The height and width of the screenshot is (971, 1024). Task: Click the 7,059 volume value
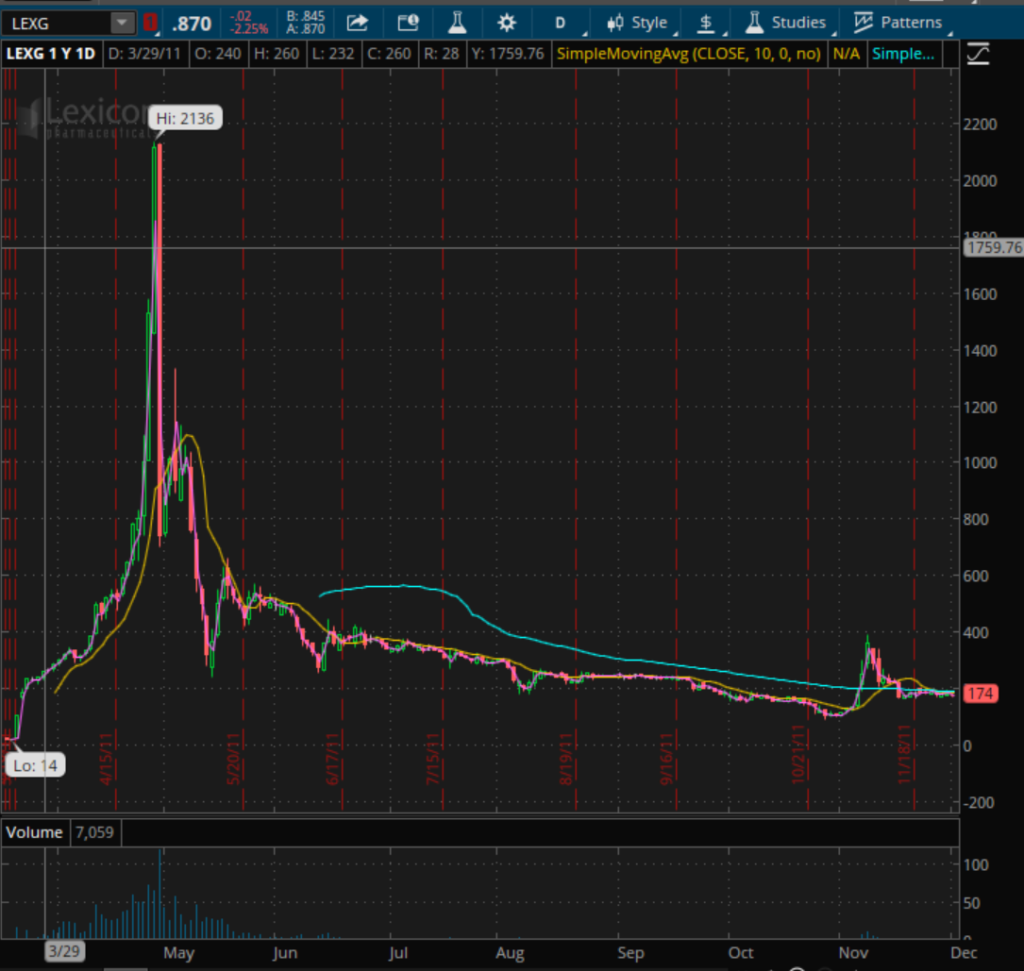(95, 833)
